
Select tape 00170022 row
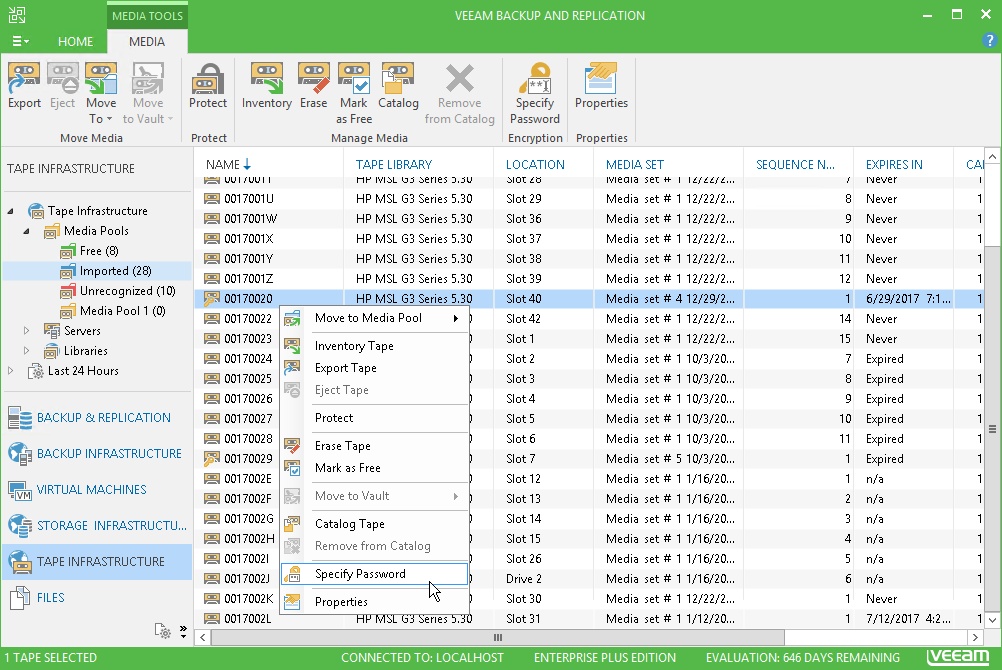[589, 318]
